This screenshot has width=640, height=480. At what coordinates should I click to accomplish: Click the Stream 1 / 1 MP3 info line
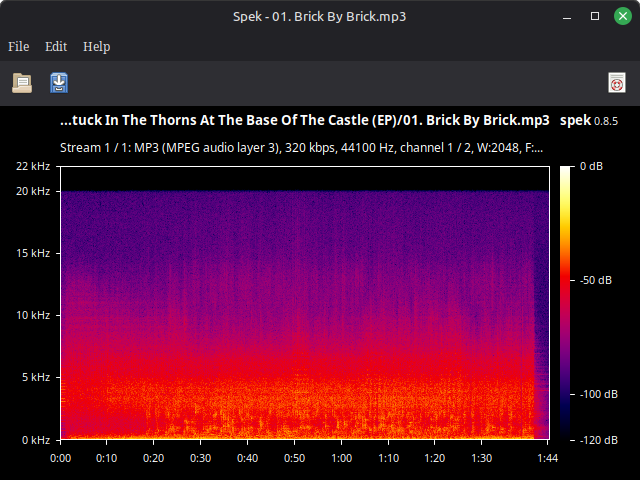click(301, 147)
